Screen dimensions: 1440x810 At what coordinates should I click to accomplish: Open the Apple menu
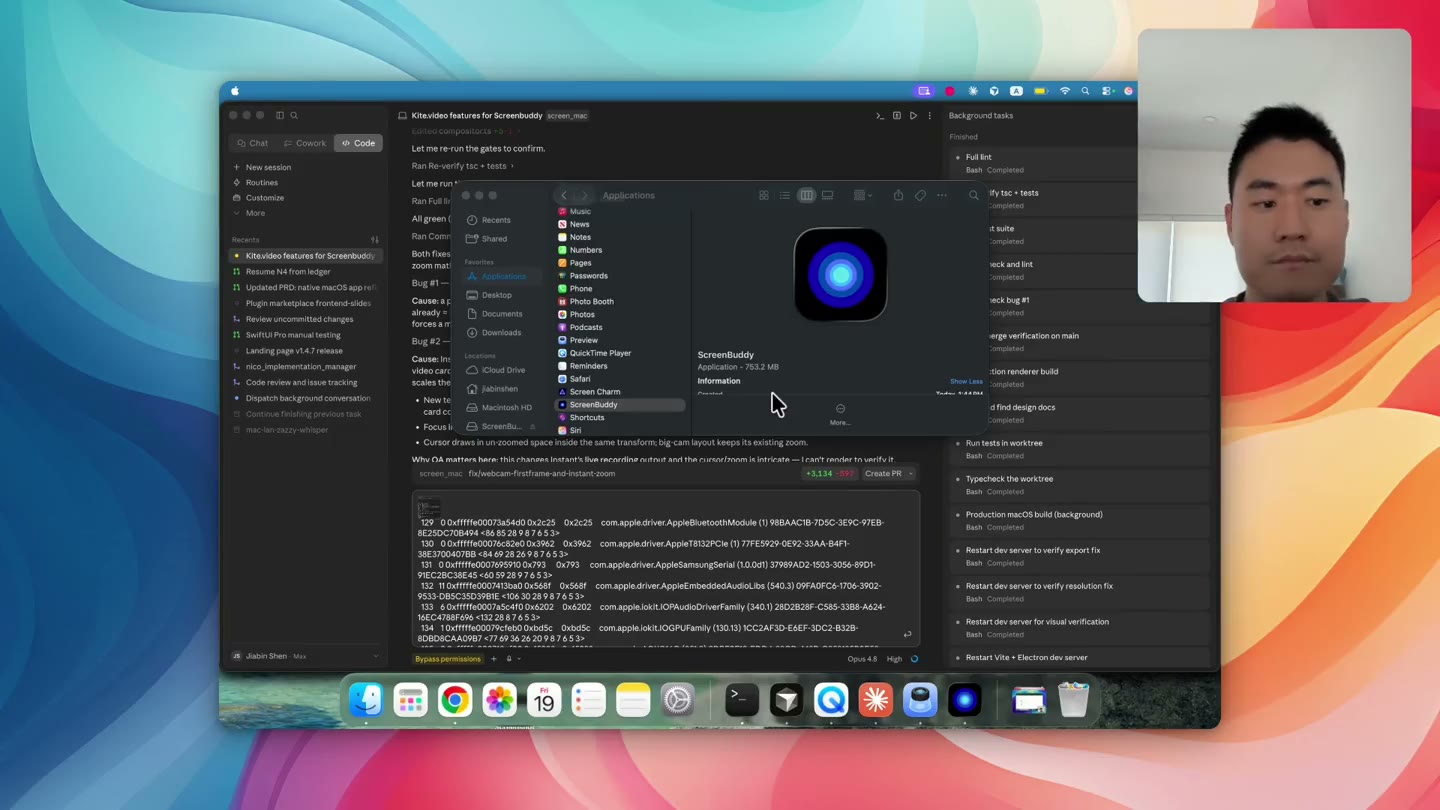pyautogui.click(x=235, y=91)
